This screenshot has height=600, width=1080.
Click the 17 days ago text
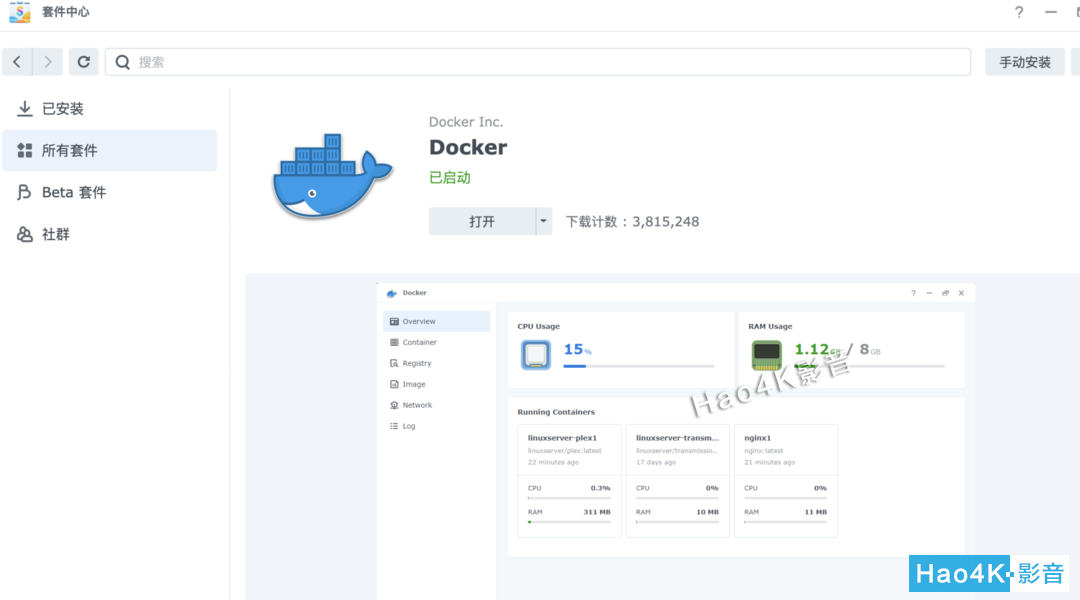point(656,462)
